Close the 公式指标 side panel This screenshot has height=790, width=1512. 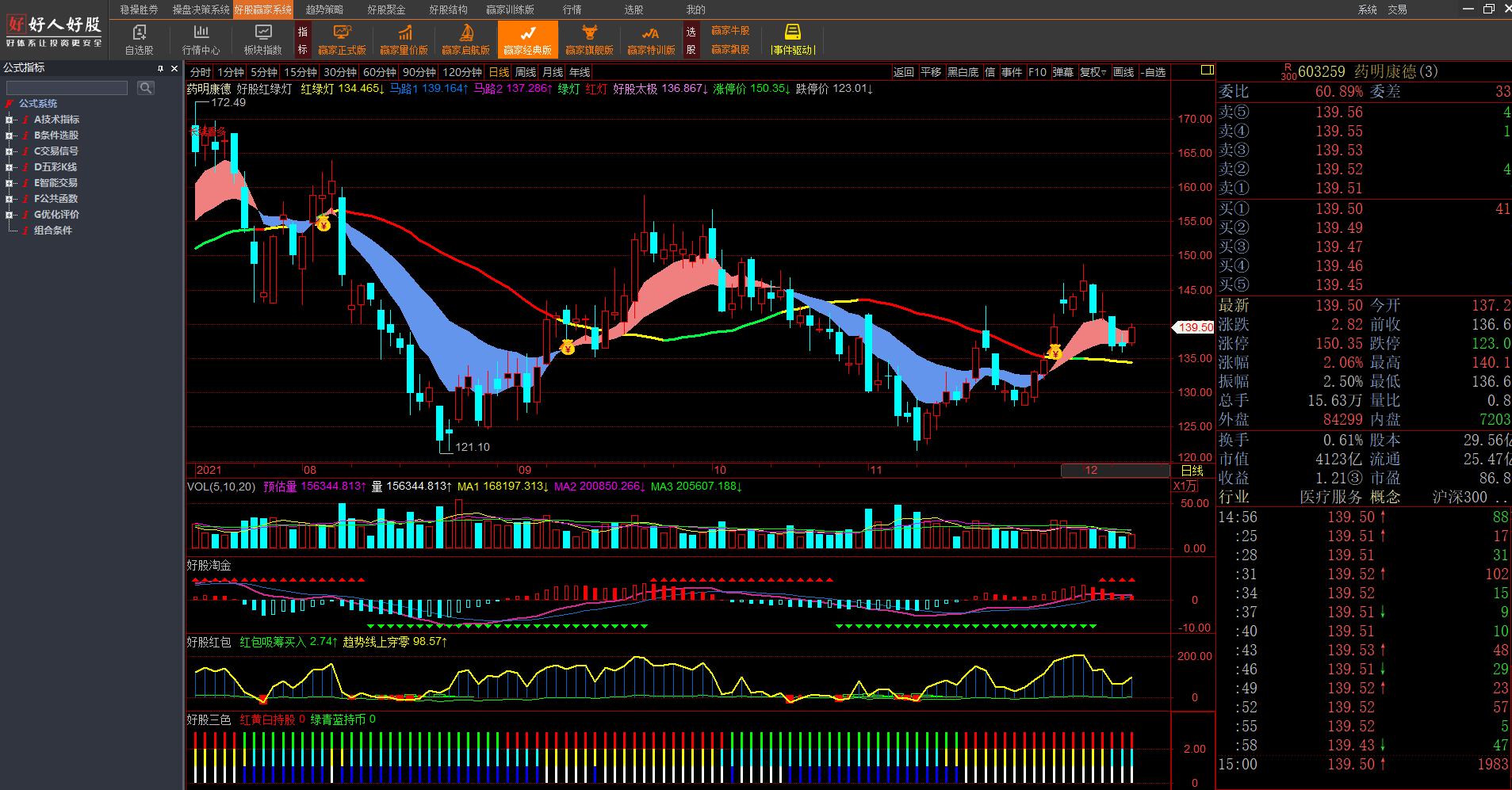tap(174, 68)
